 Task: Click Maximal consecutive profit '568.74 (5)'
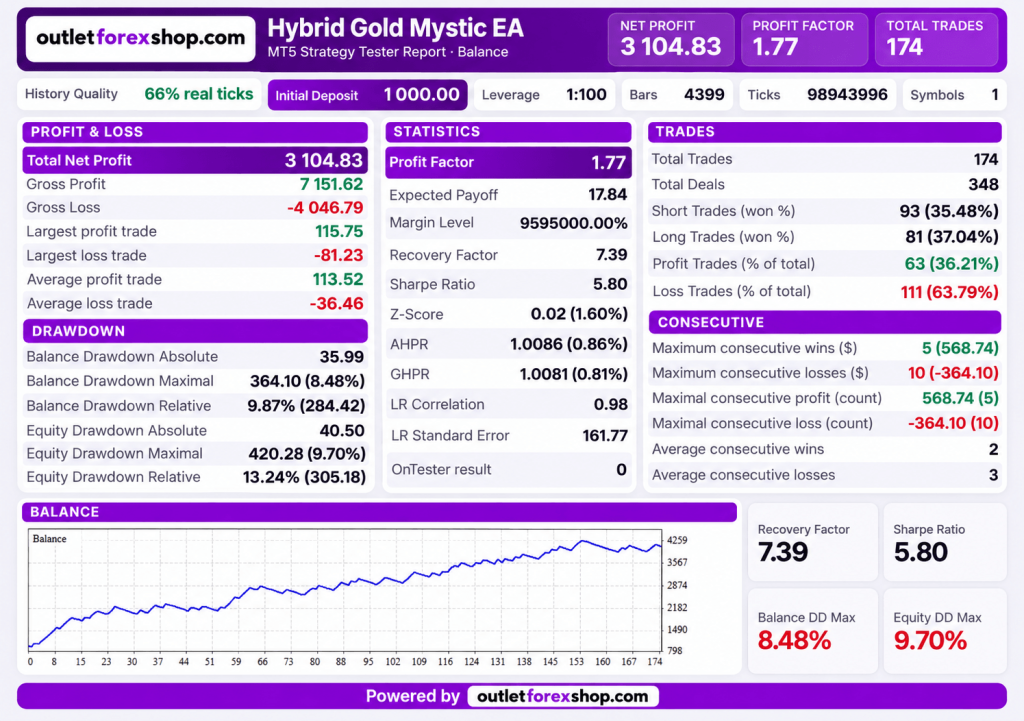(960, 398)
